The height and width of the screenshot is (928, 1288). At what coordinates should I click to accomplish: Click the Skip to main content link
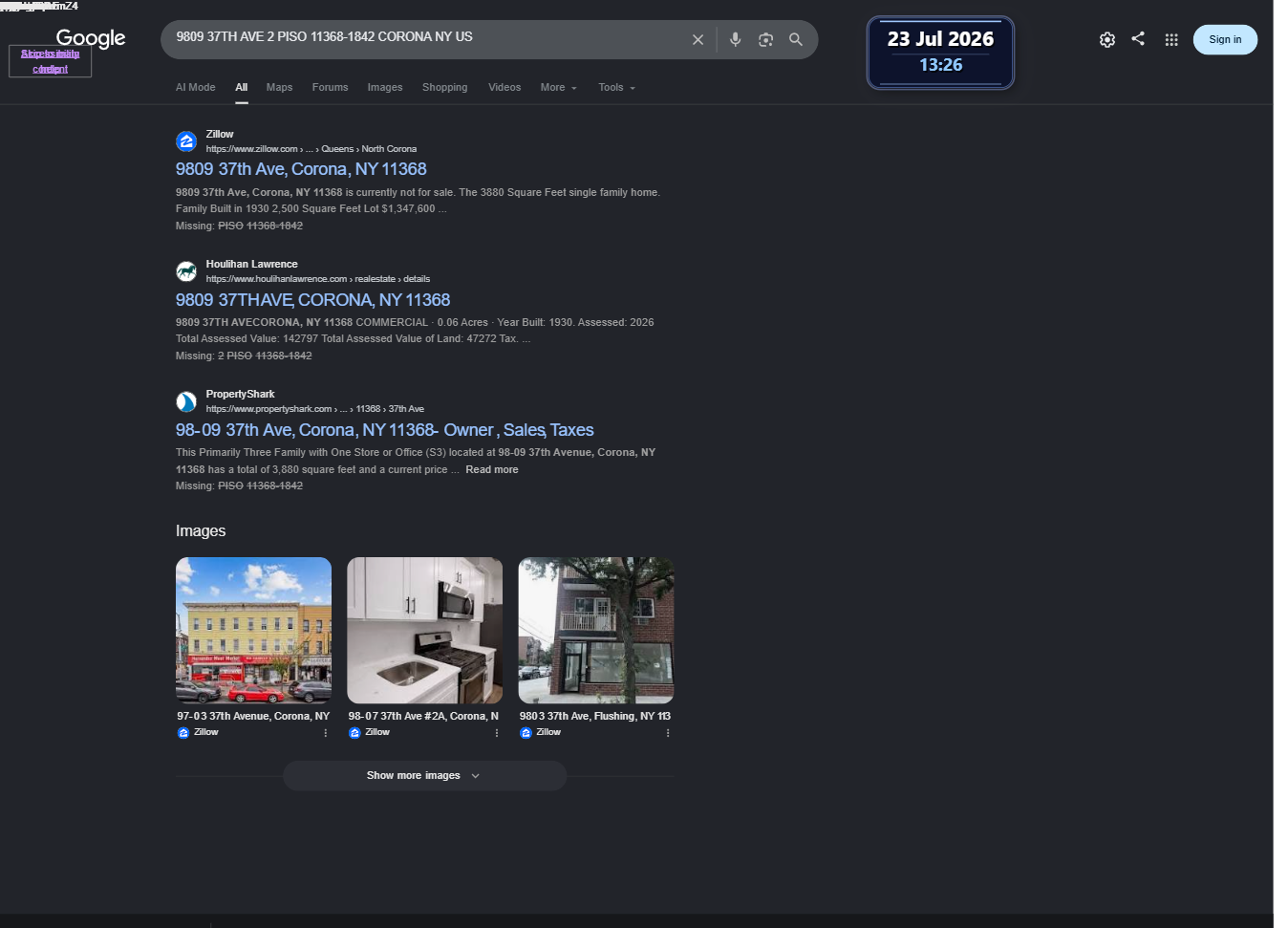[50, 61]
